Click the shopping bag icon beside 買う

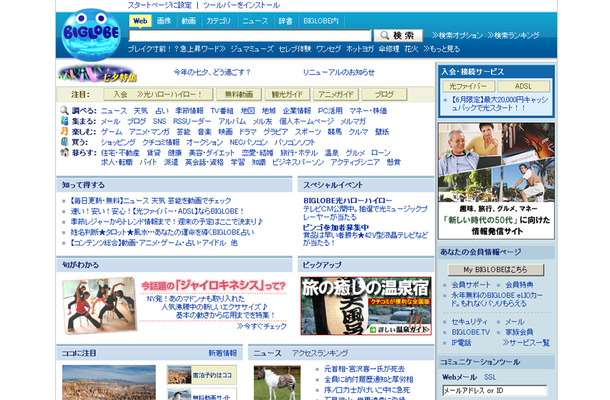[x=64, y=142]
